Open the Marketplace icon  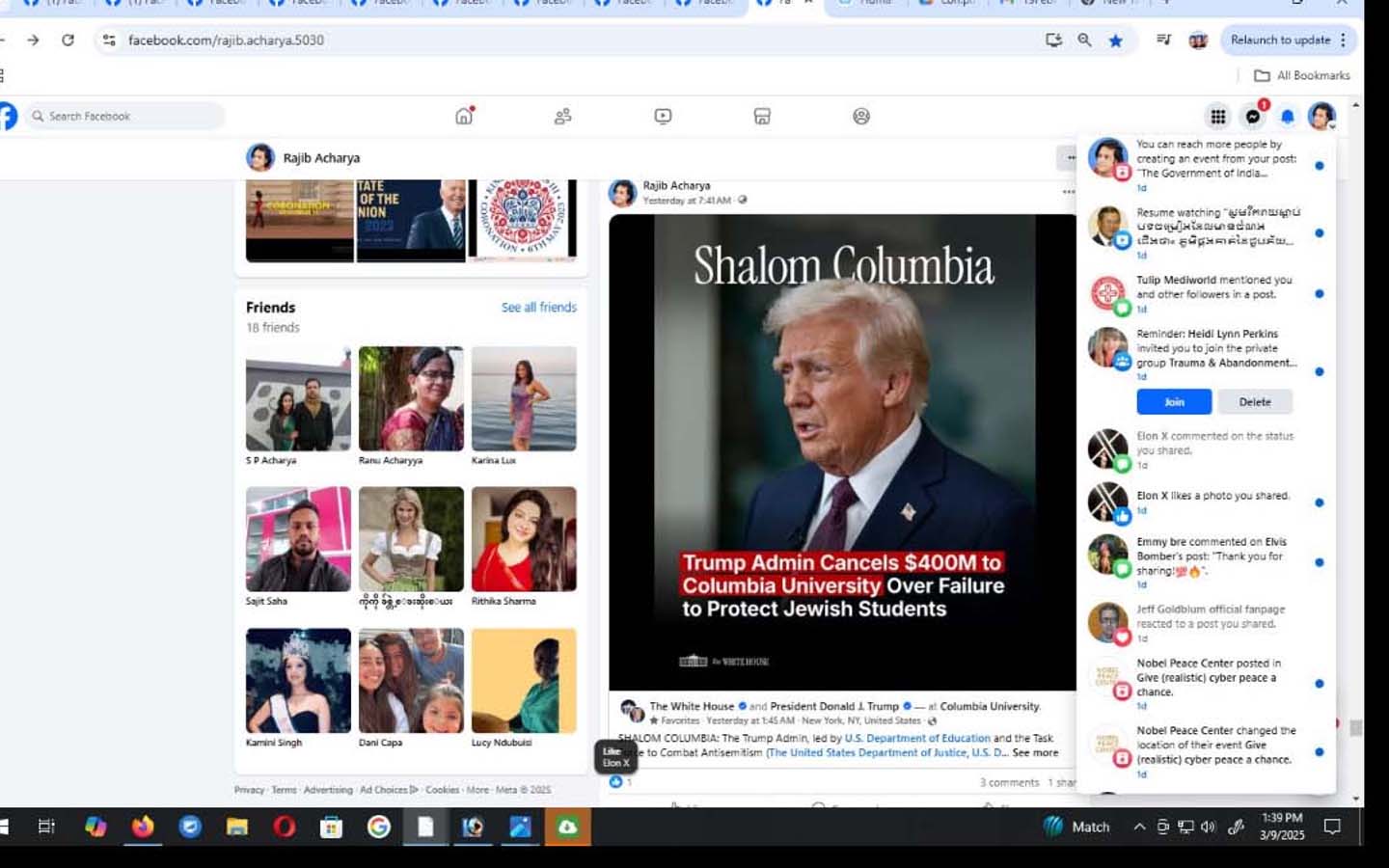point(762,116)
